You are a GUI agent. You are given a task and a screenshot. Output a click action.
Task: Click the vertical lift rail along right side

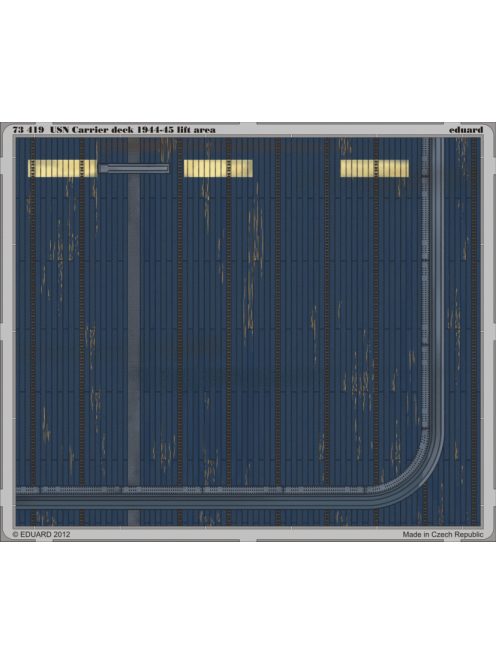click(432, 286)
